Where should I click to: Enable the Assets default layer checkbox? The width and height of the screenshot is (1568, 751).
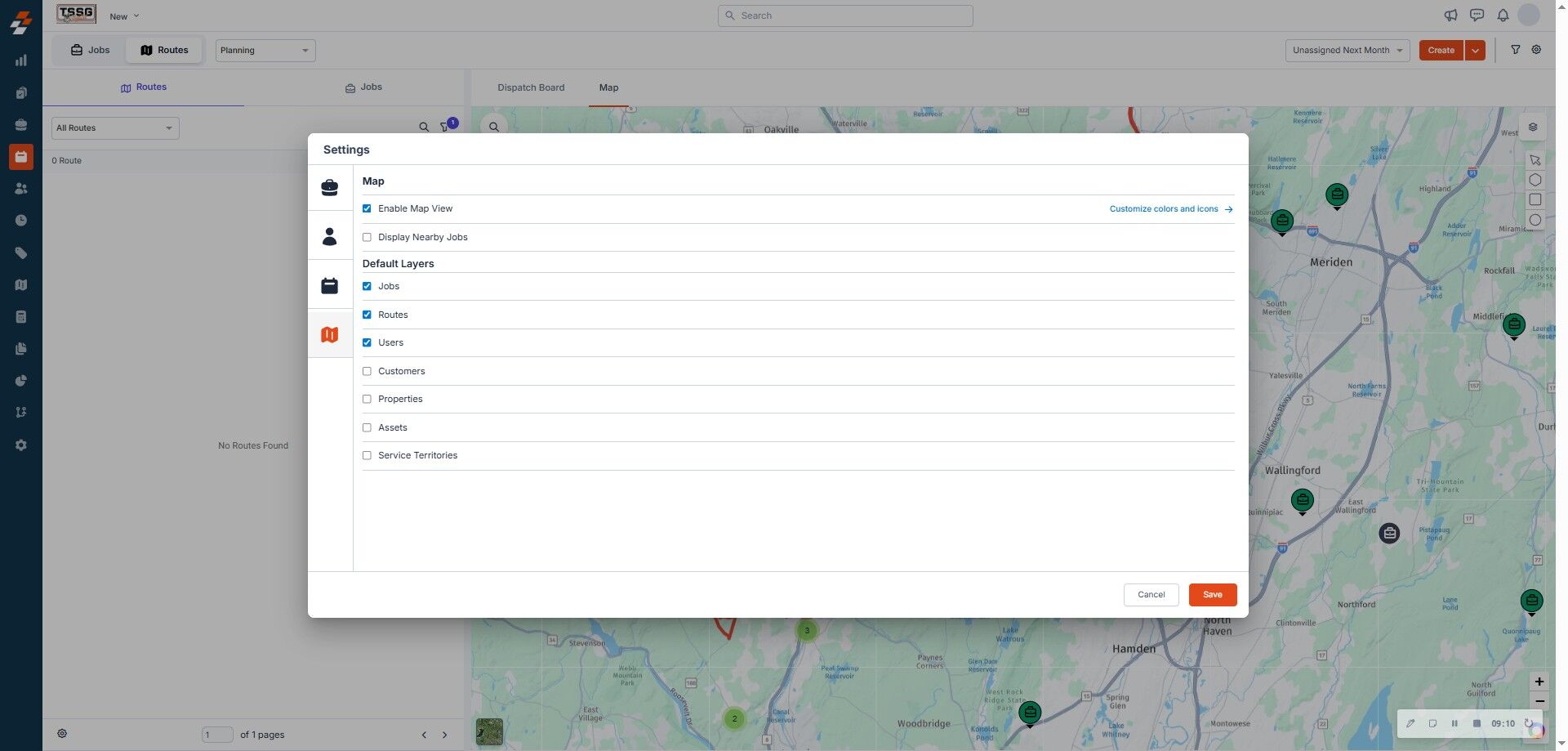(x=367, y=427)
